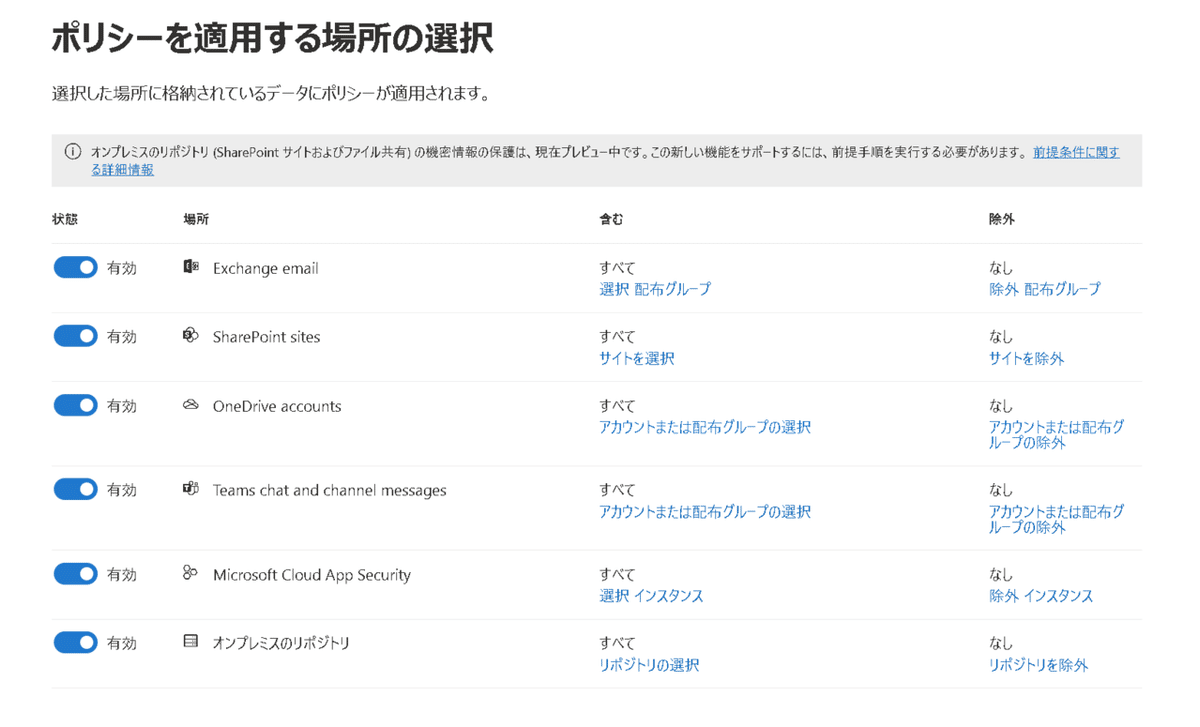Viewport: 1200px width, 727px height.
Task: Click the Microsoft Cloud App Security icon
Action: [191, 573]
